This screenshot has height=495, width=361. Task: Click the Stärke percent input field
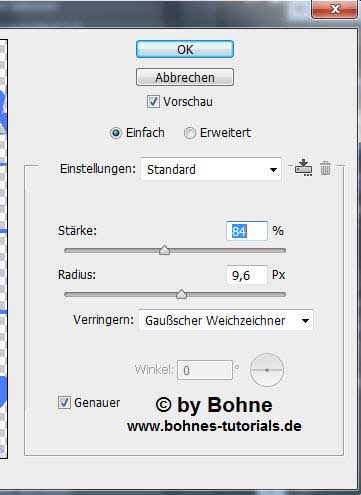247,231
